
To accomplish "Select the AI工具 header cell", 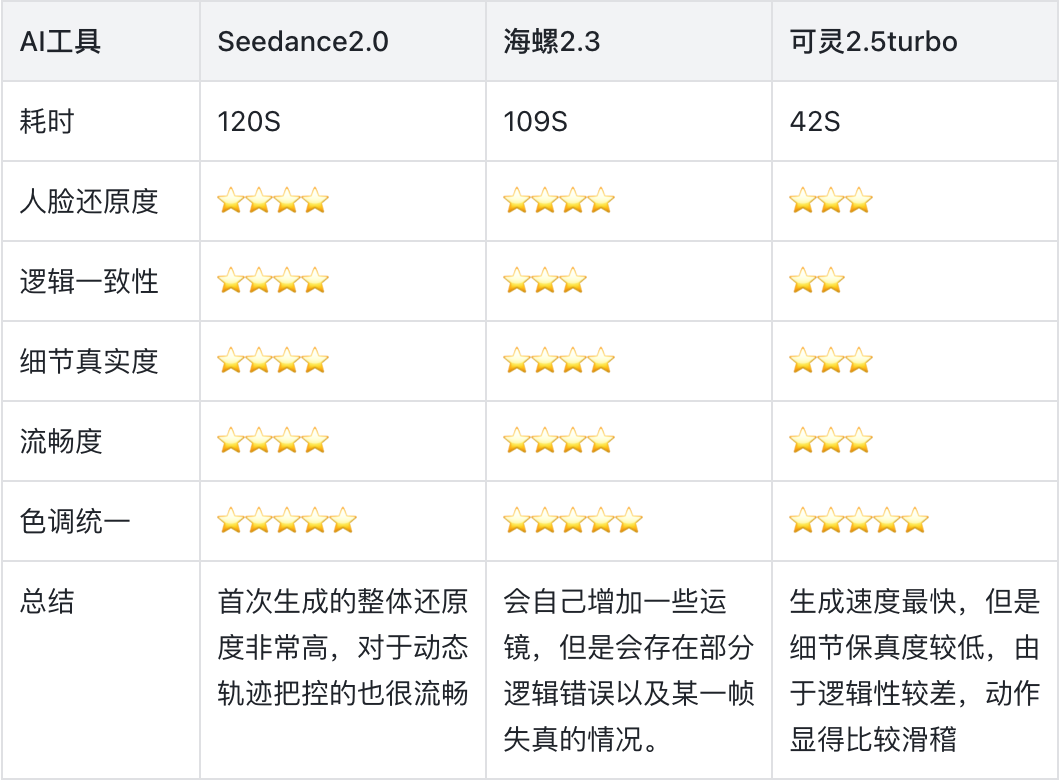I will click(x=60, y=42).
